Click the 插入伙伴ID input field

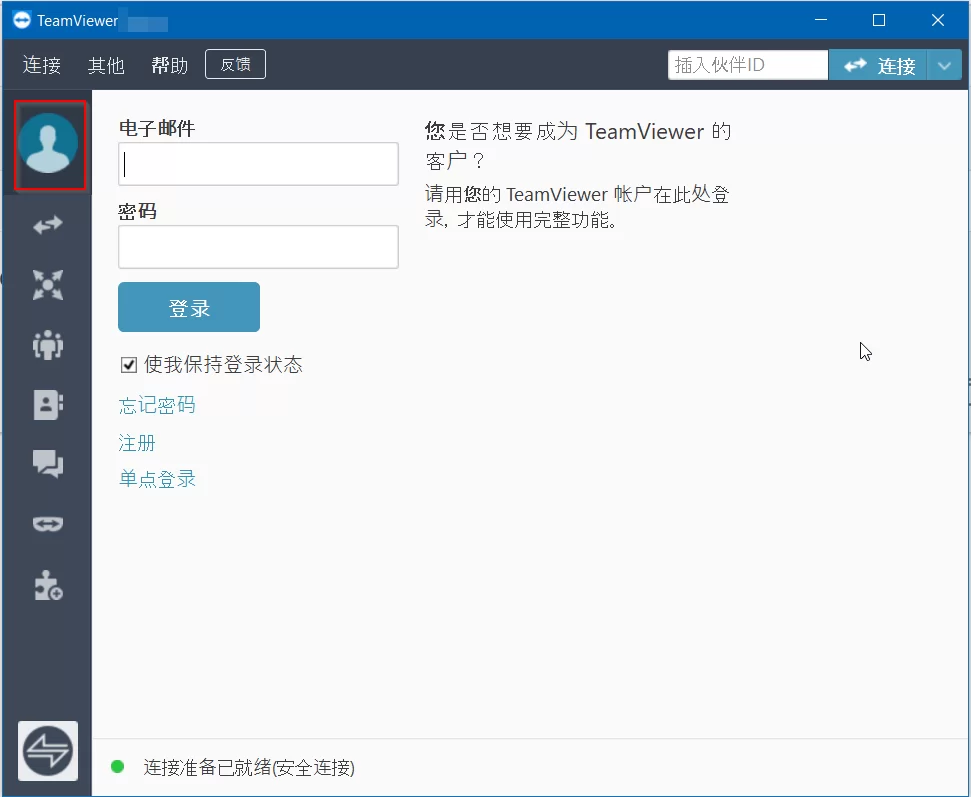[747, 64]
